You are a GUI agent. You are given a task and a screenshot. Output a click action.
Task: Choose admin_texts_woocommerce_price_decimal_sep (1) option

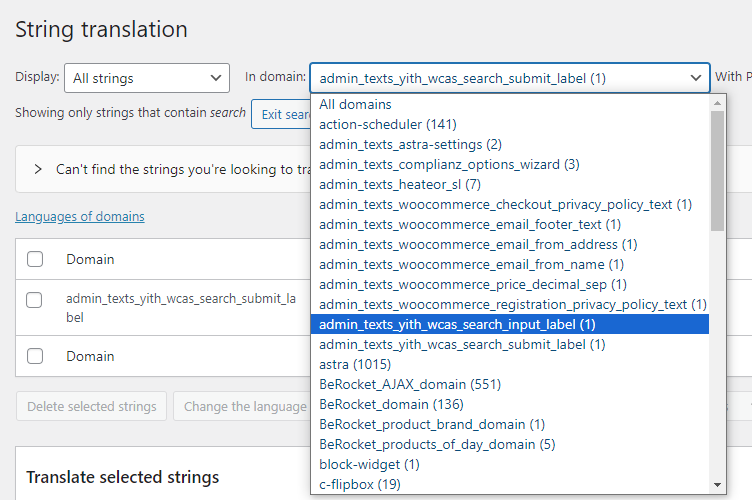point(509,284)
